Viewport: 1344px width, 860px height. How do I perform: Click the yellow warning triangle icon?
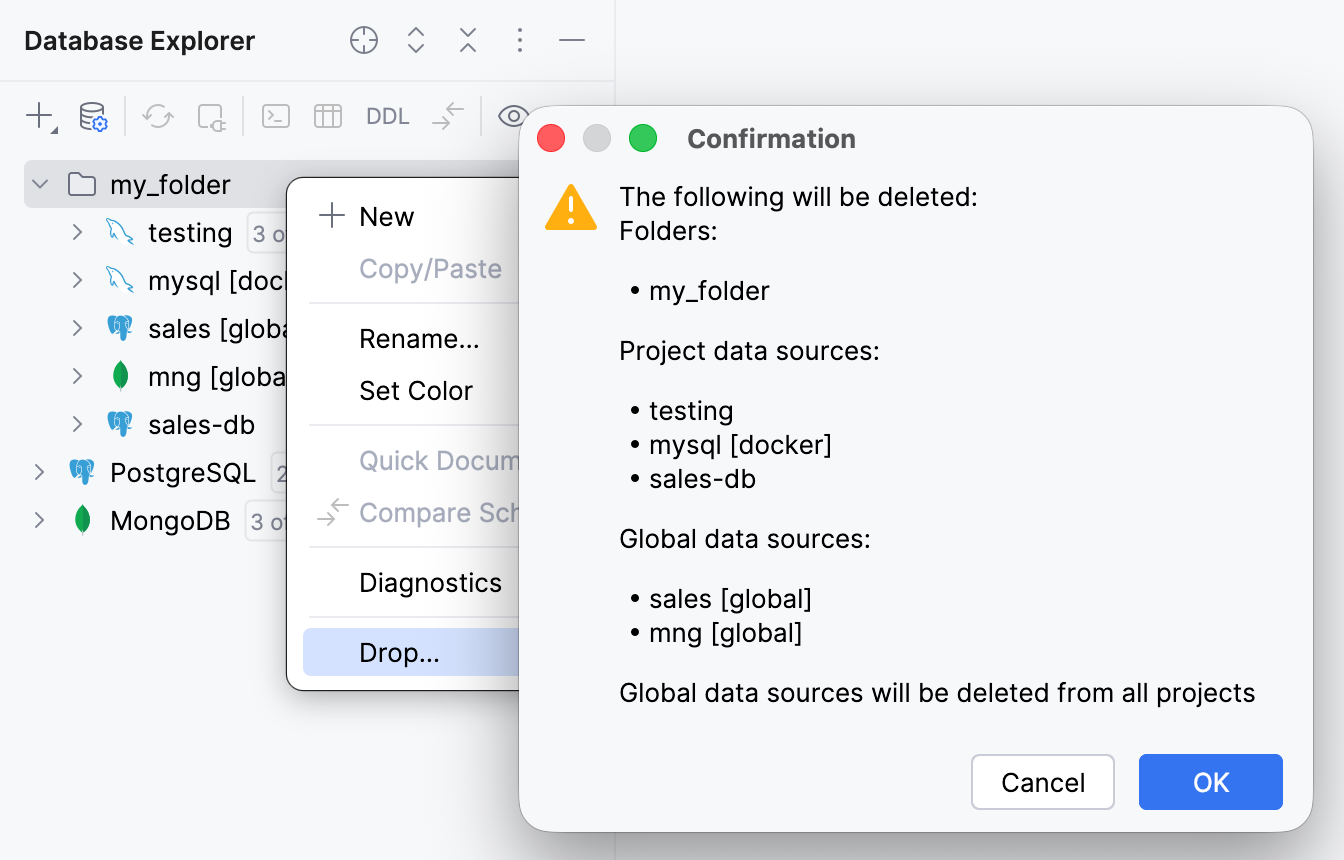571,208
